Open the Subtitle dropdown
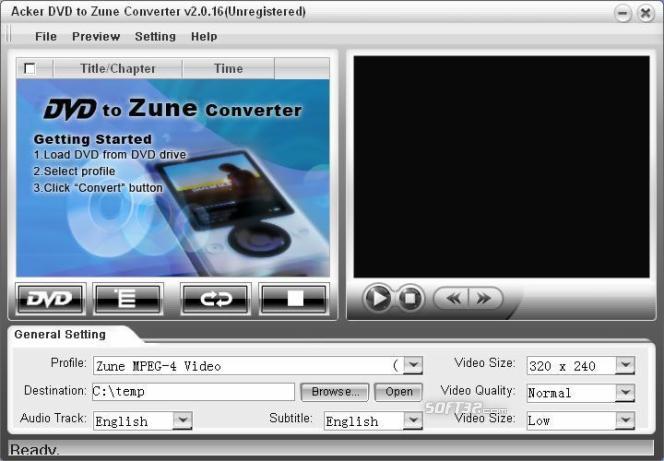 pos(413,421)
